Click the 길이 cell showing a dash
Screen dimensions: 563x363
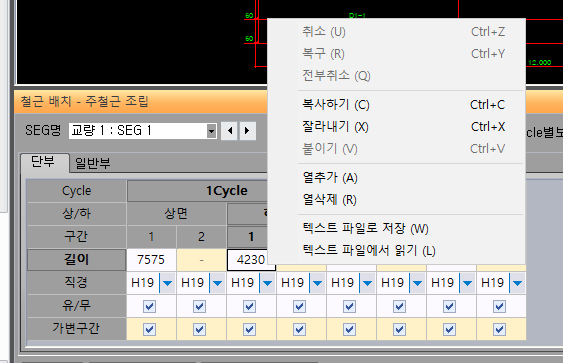pos(201,260)
